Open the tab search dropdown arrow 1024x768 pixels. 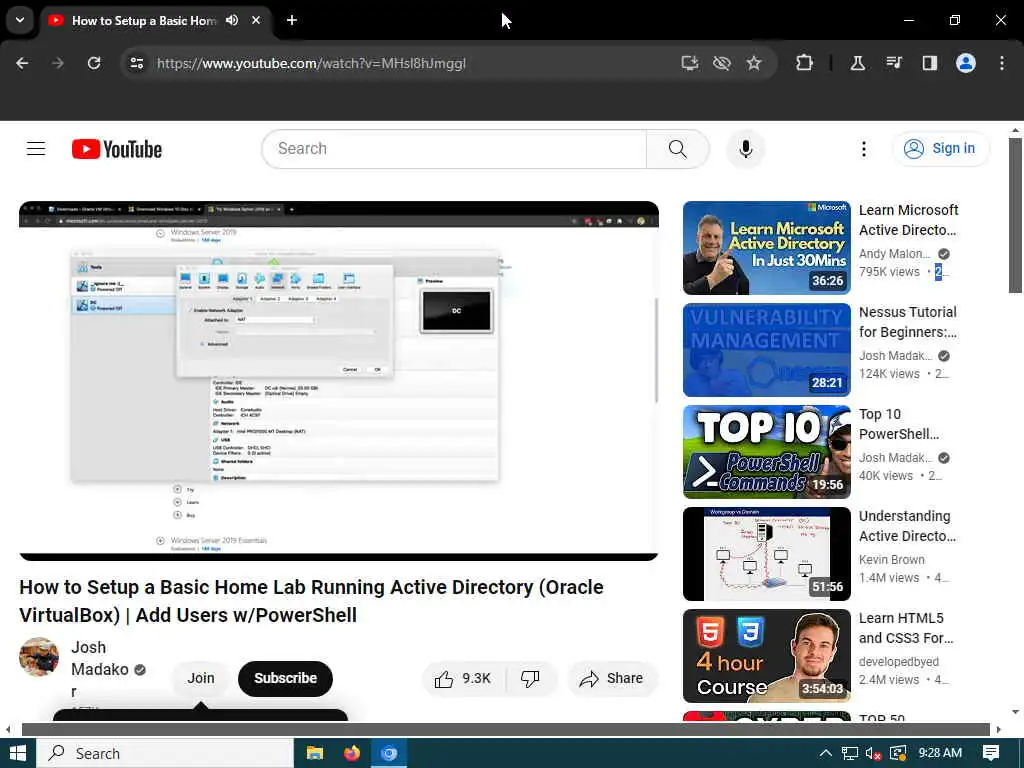[x=20, y=20]
